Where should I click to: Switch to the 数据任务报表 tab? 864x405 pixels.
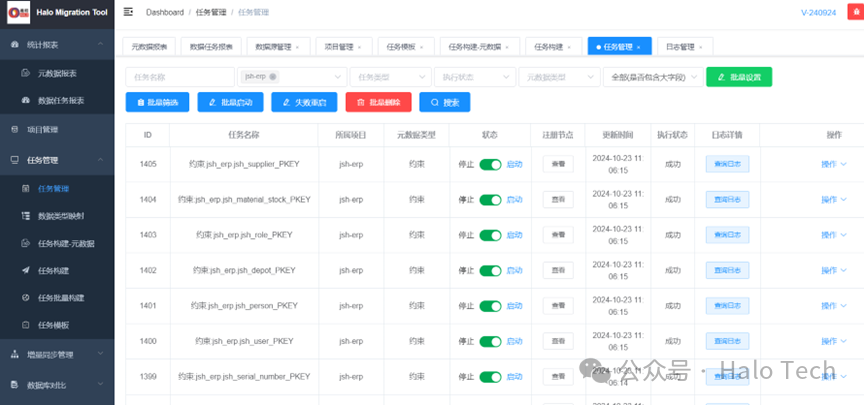(211, 47)
